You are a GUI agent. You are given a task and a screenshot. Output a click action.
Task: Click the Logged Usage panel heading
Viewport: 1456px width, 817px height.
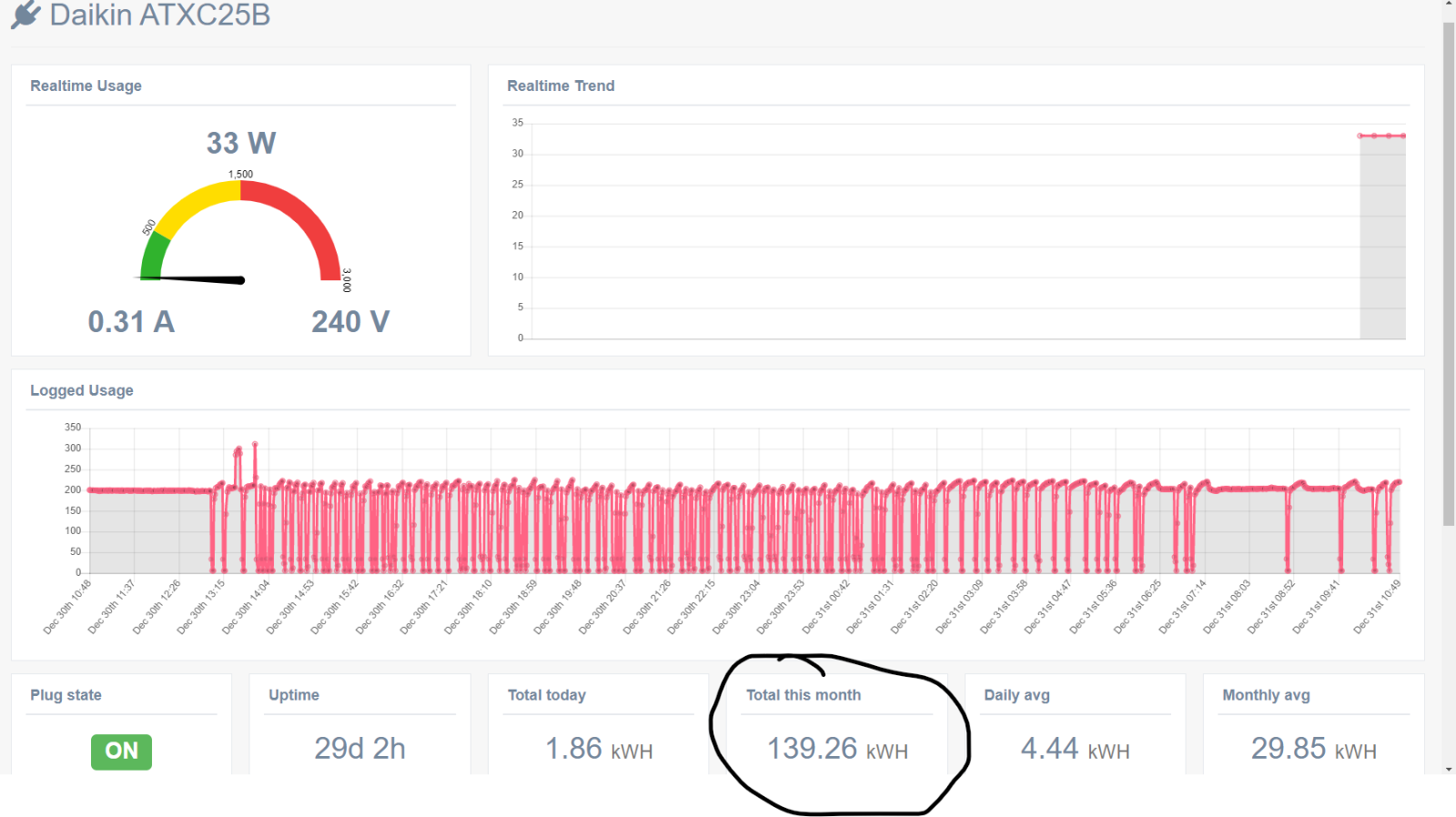coord(82,390)
